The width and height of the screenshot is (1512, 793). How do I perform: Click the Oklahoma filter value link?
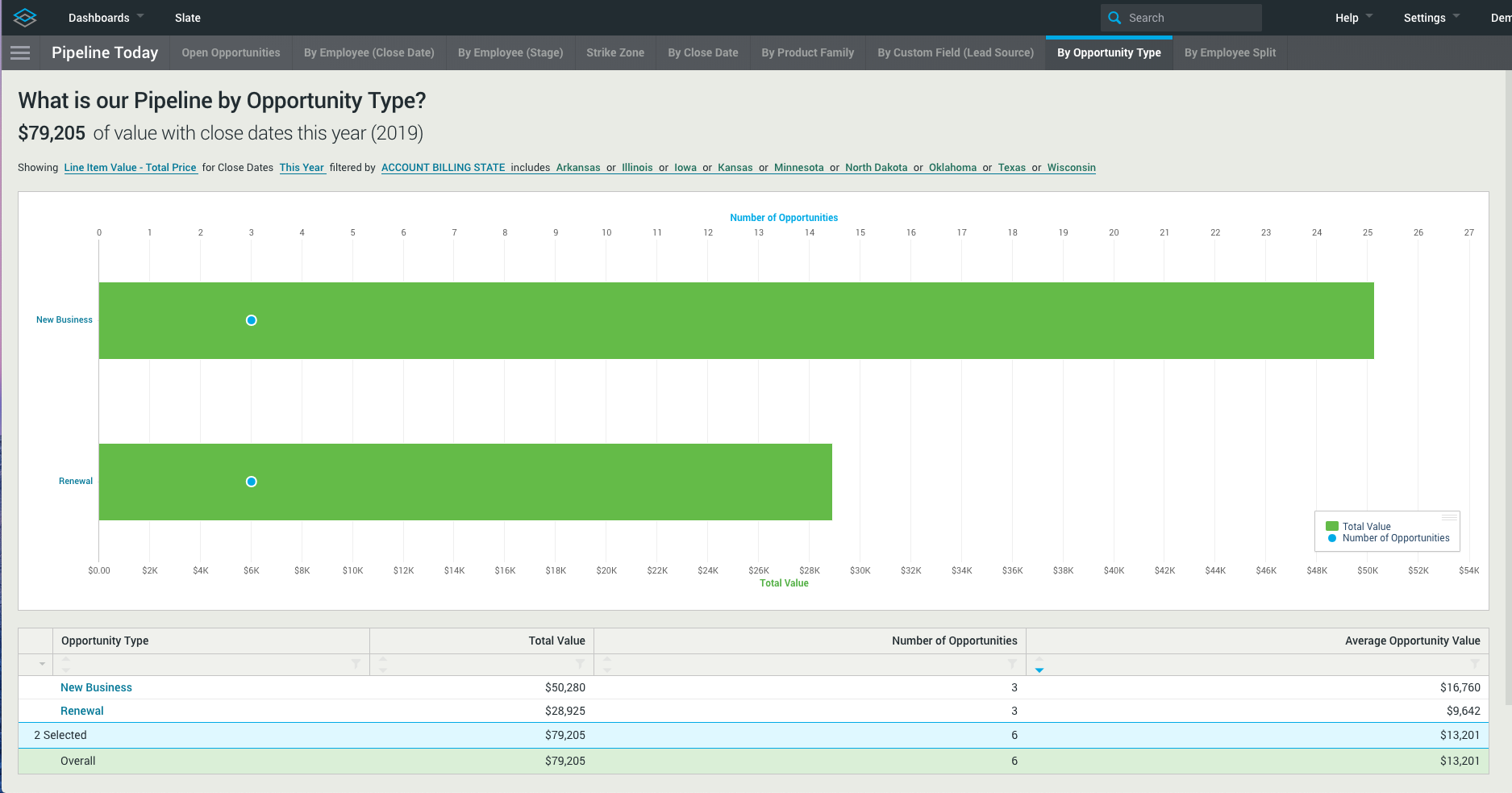point(952,168)
